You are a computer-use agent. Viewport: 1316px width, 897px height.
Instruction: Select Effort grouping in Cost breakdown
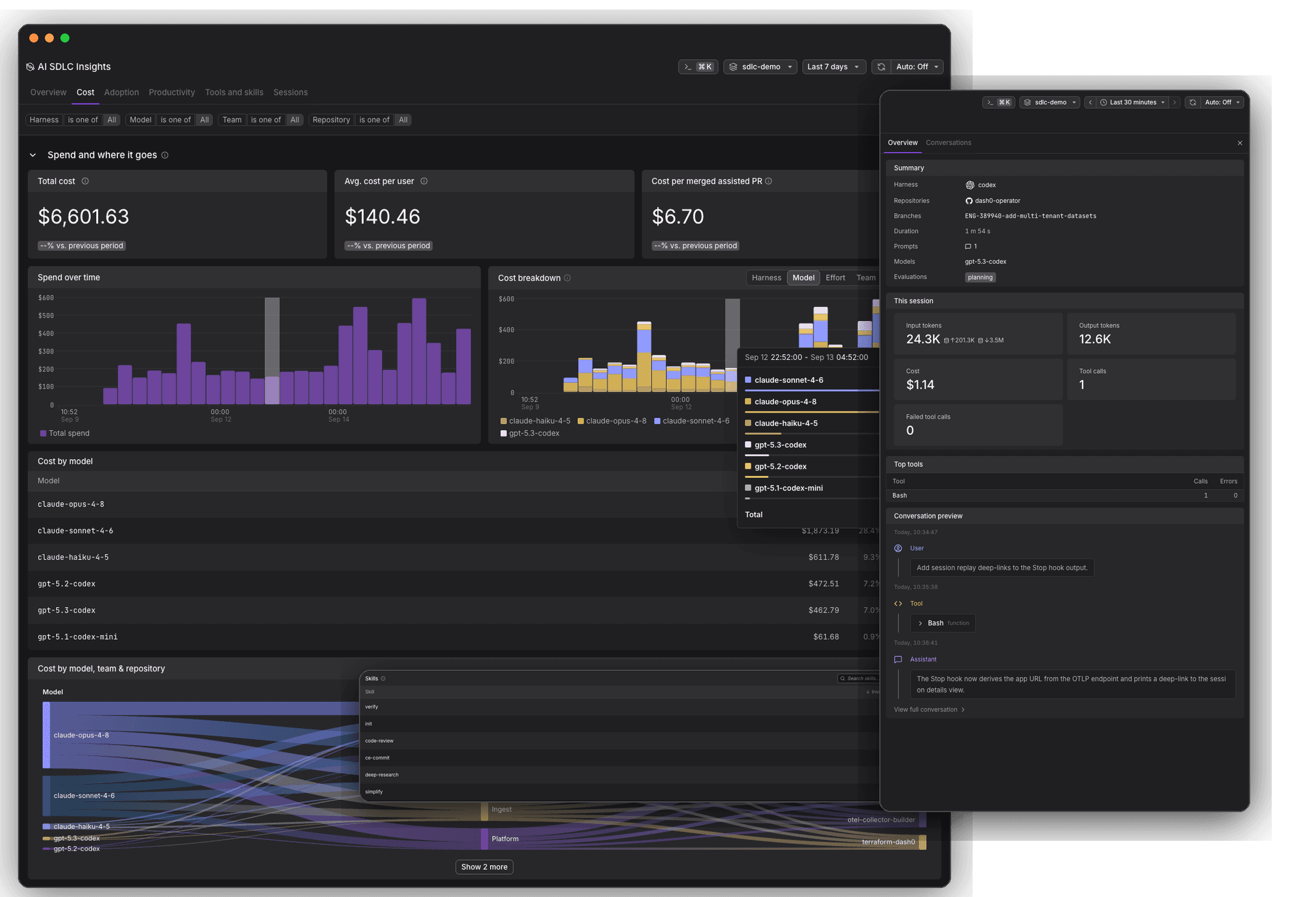click(x=835, y=278)
